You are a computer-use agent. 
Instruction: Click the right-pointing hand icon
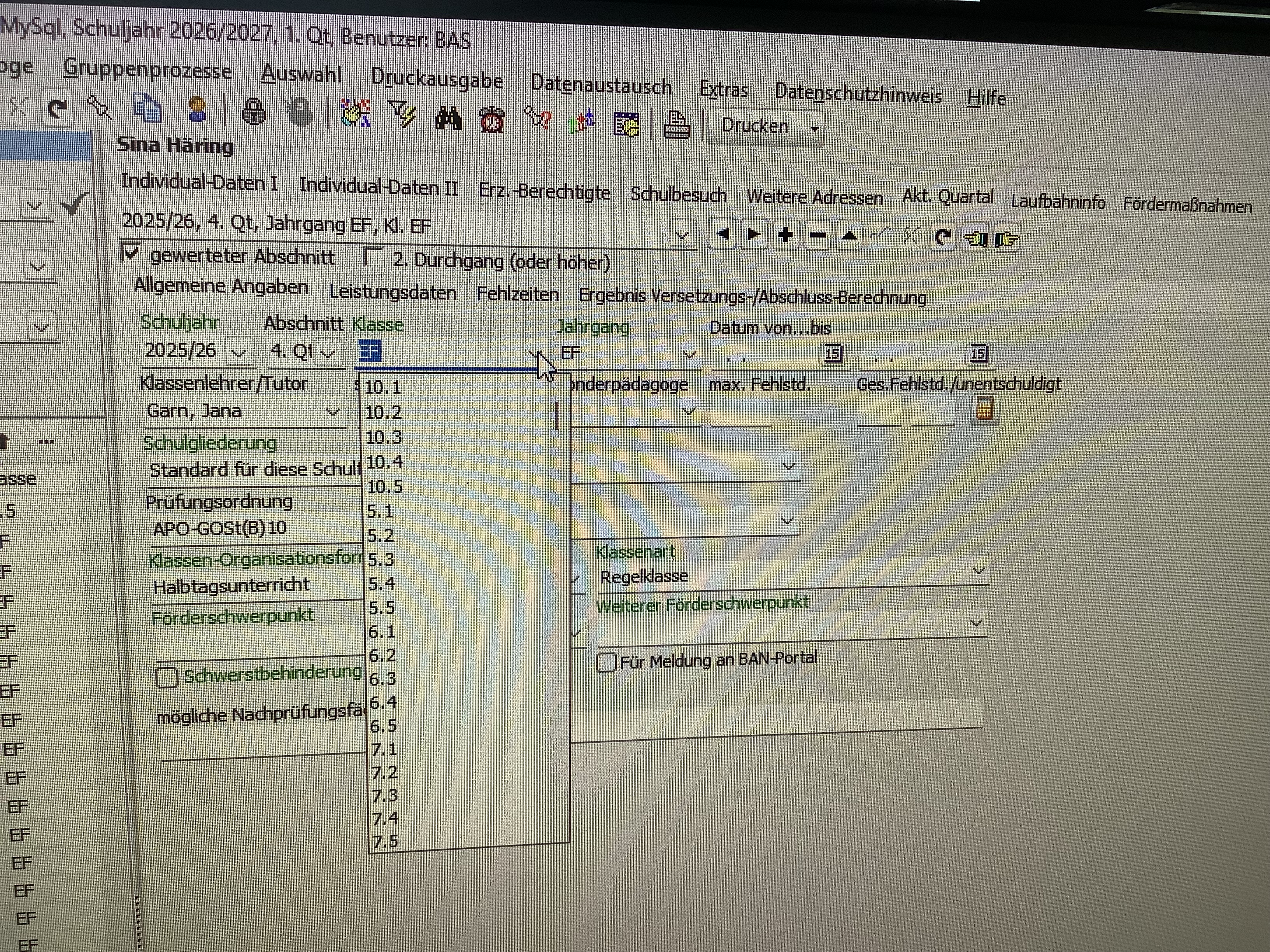(x=1007, y=239)
